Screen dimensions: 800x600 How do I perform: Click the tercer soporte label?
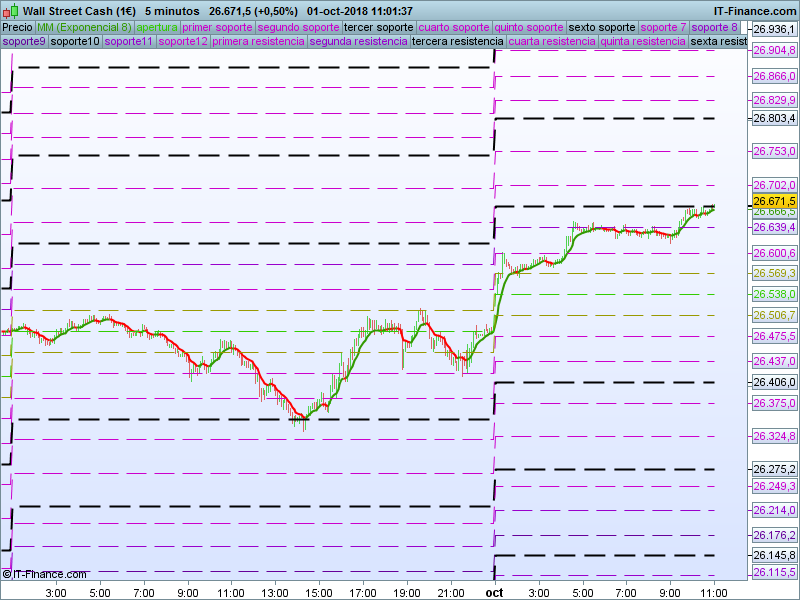click(377, 27)
